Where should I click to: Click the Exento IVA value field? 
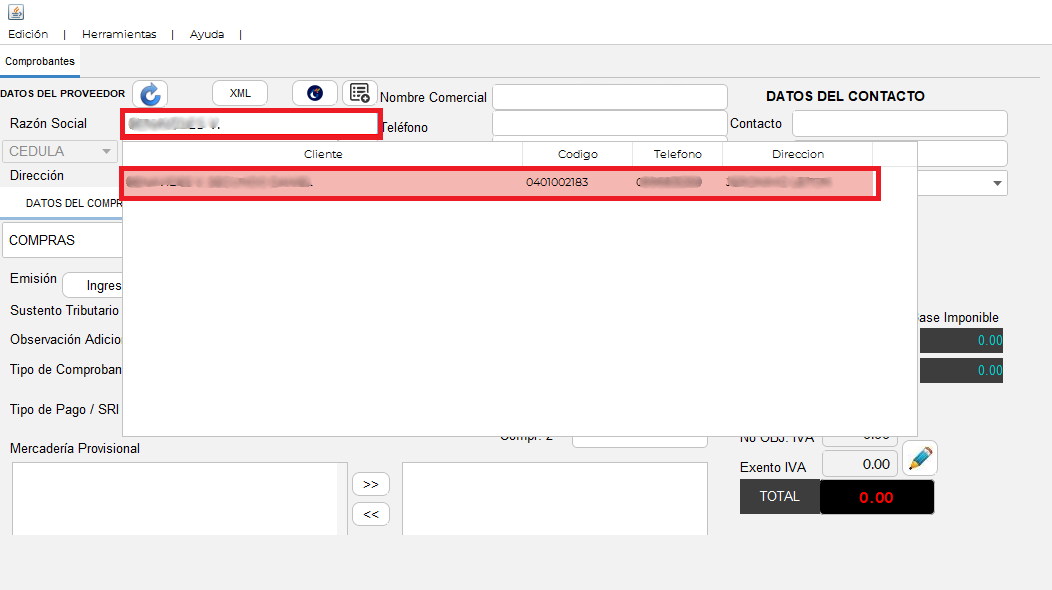point(859,464)
